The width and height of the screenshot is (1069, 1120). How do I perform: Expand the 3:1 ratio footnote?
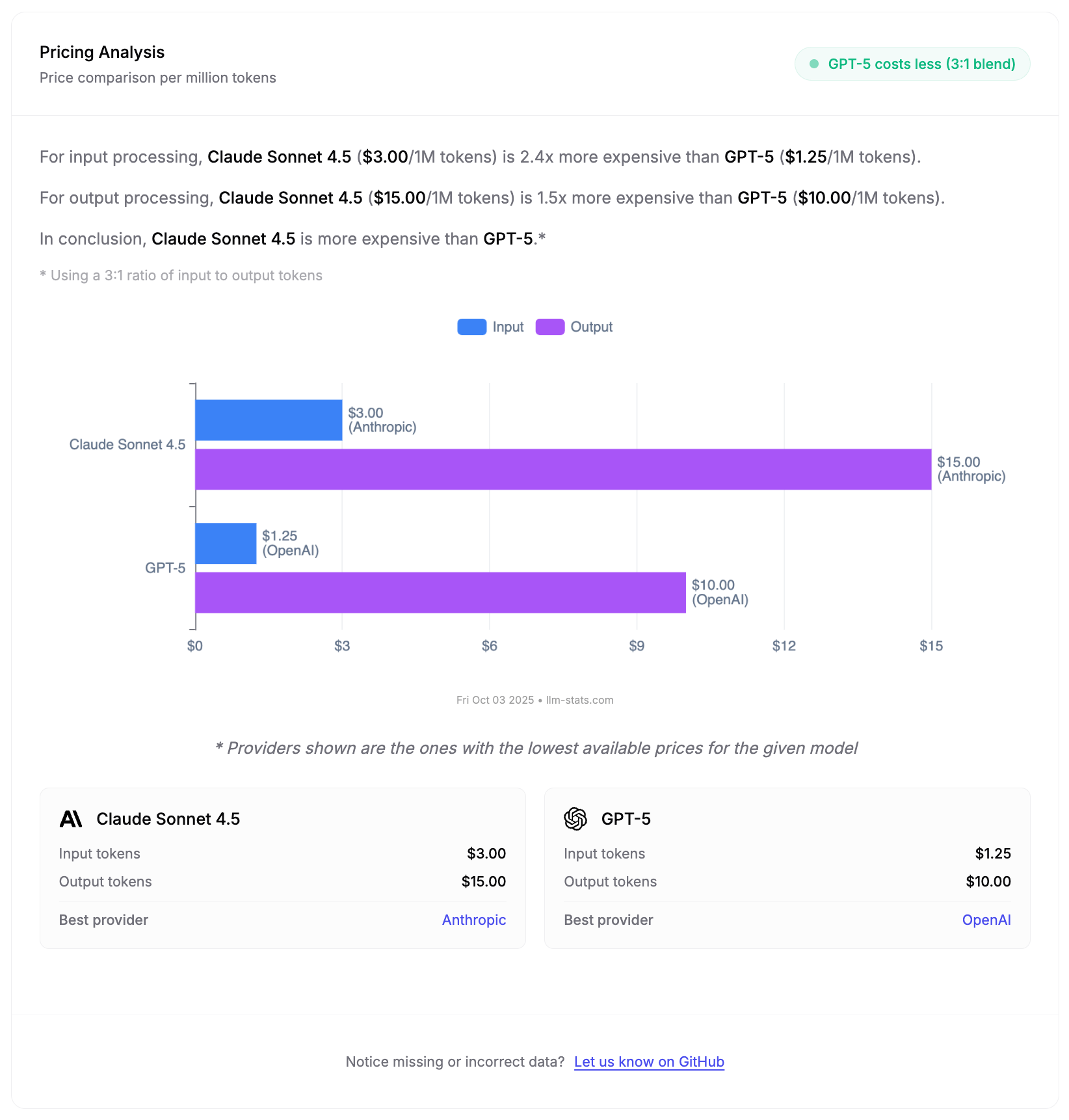[x=181, y=275]
